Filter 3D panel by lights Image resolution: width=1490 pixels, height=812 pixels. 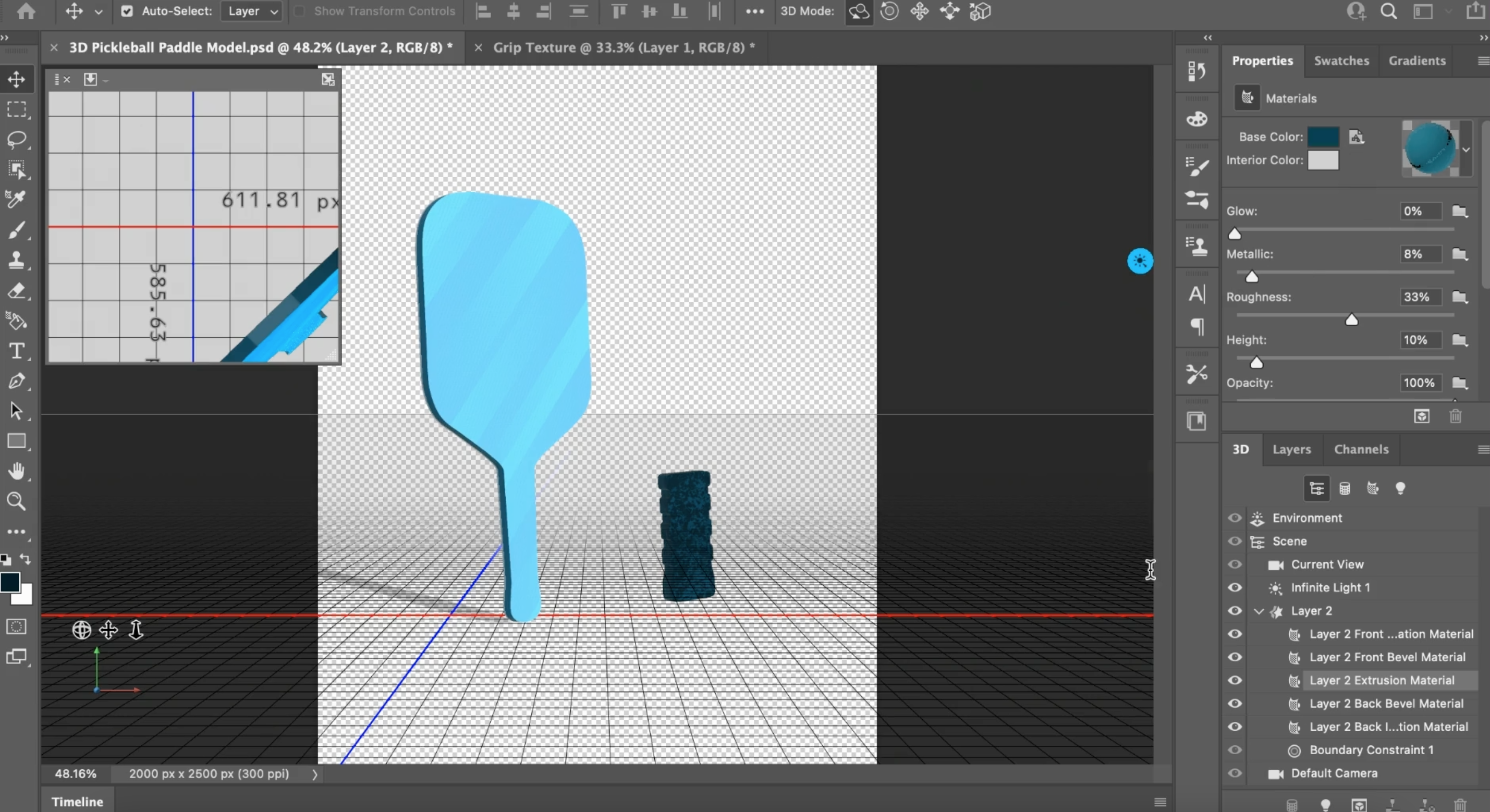coord(1400,489)
